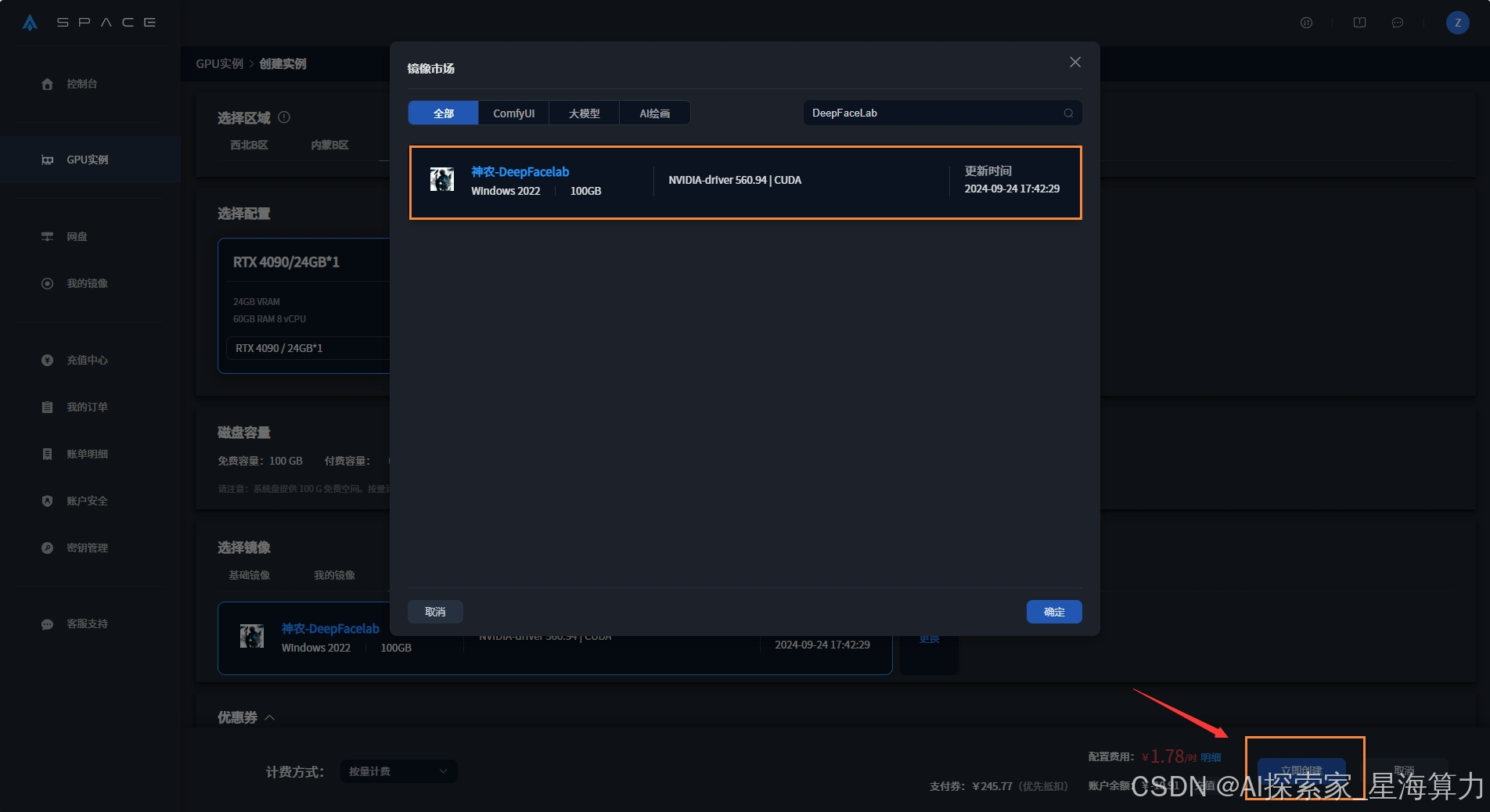Click the GPU实例 breadcrumb link
Viewport: 1490px width, 812px height.
219,63
